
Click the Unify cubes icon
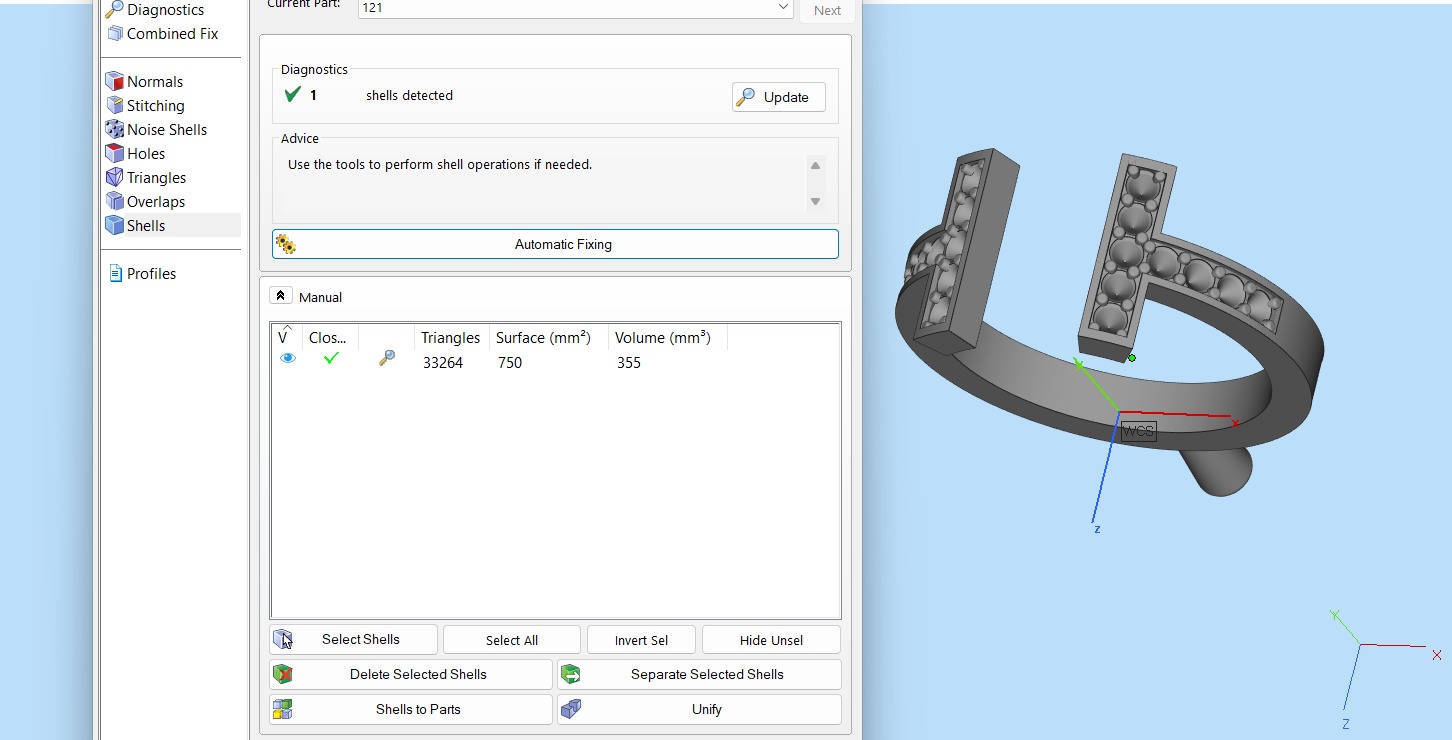[x=571, y=709]
